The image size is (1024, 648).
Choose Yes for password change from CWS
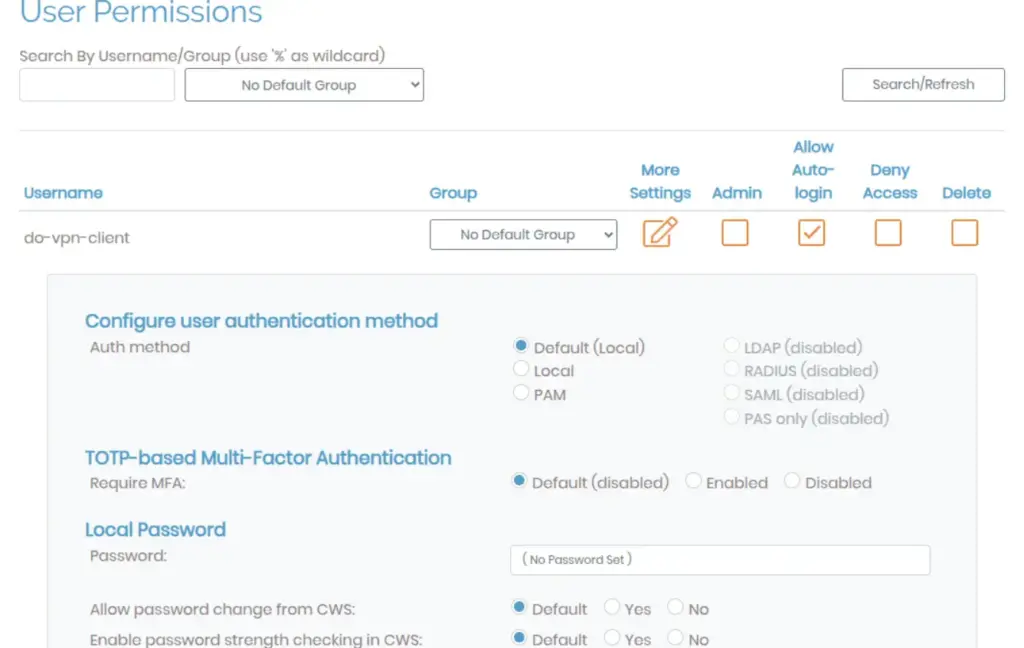612,608
